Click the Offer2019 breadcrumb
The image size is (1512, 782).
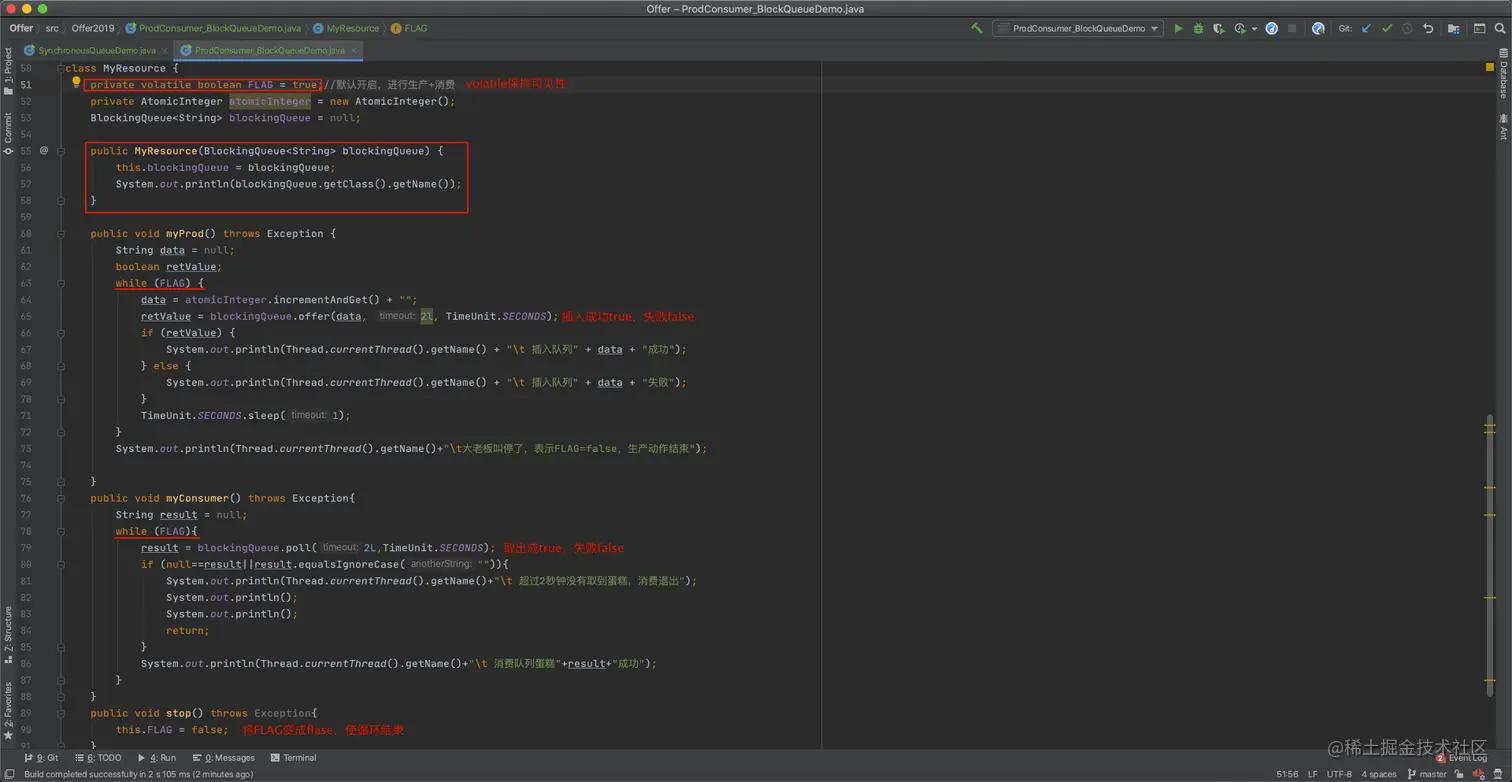click(93, 28)
